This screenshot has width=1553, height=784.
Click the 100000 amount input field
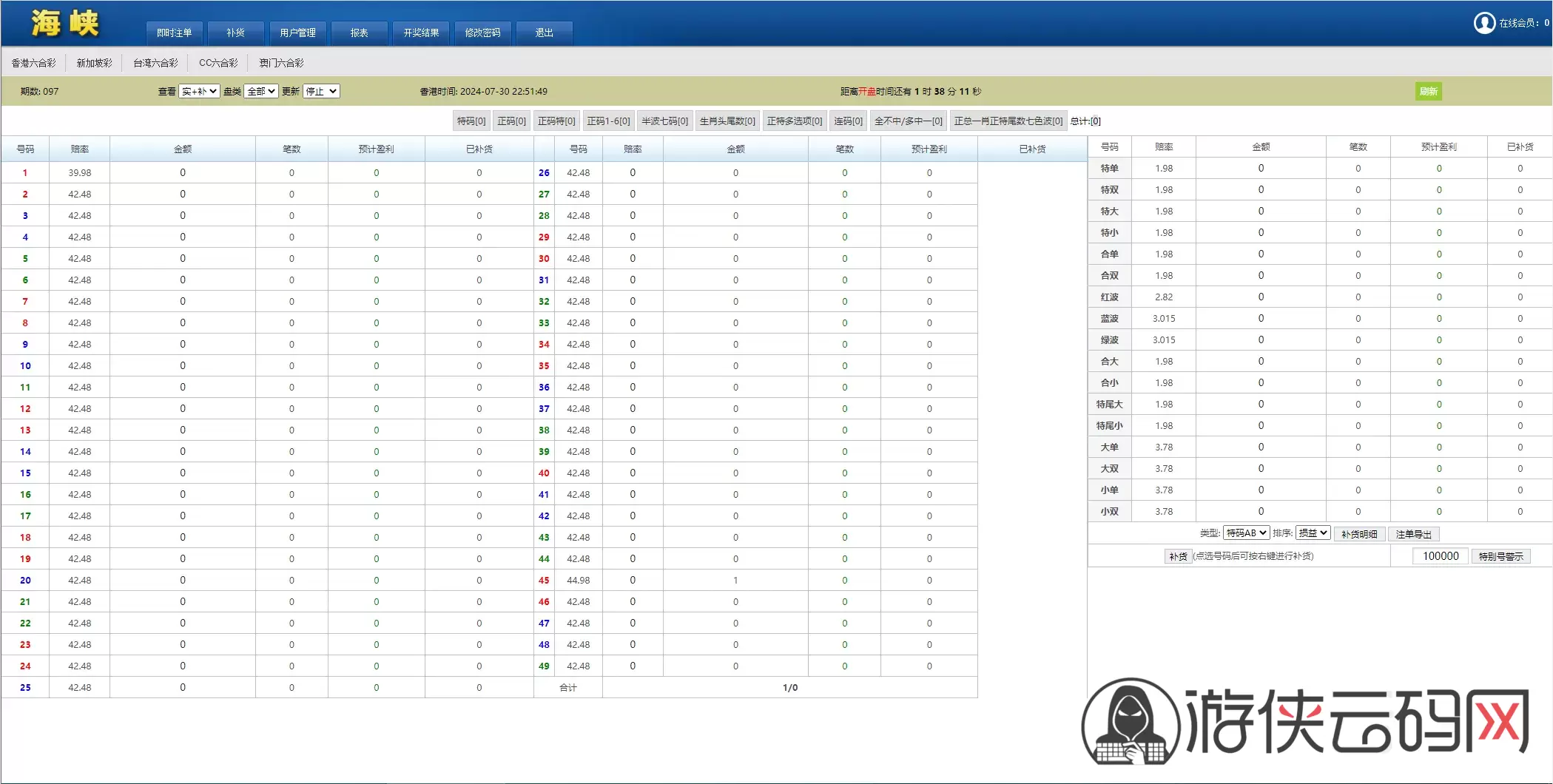(x=1441, y=556)
